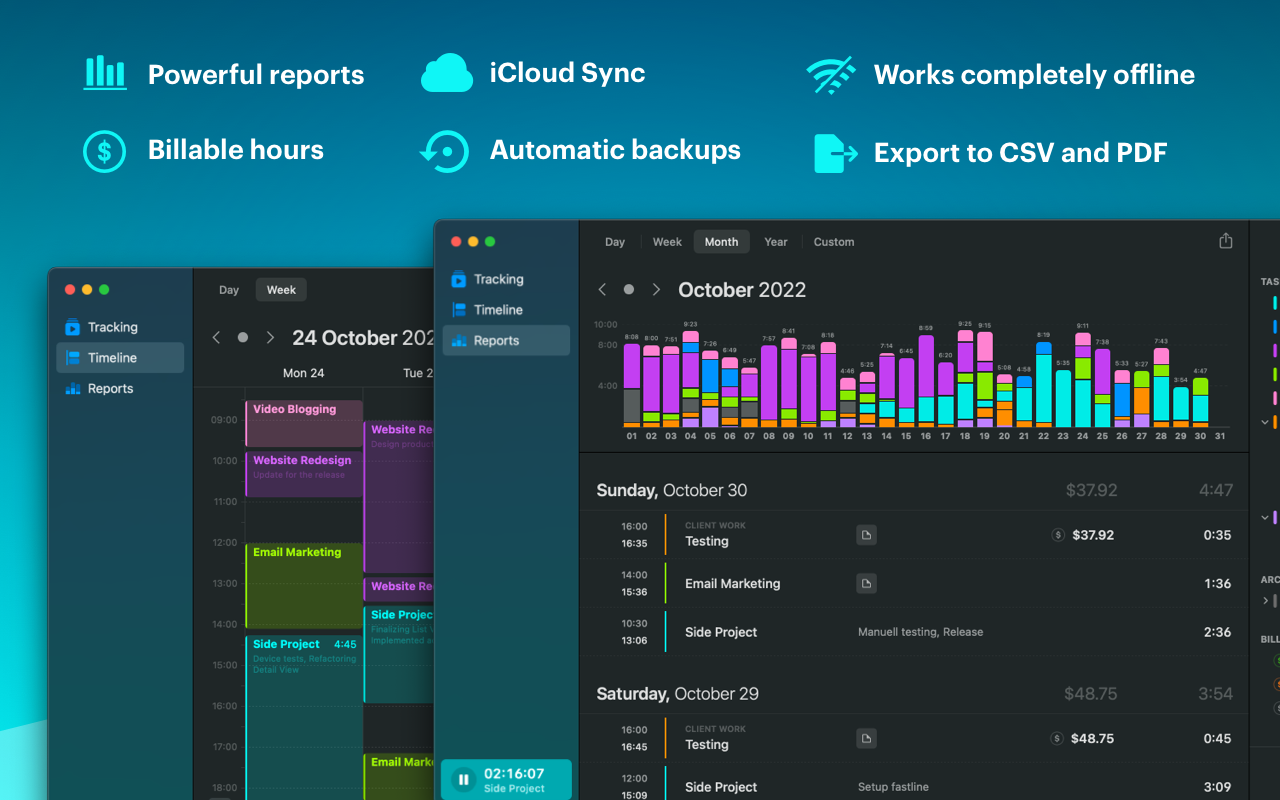Screen dimensions: 1280x800
Task: Click the billable dollar icon next to $48.75
Action: click(x=1058, y=739)
